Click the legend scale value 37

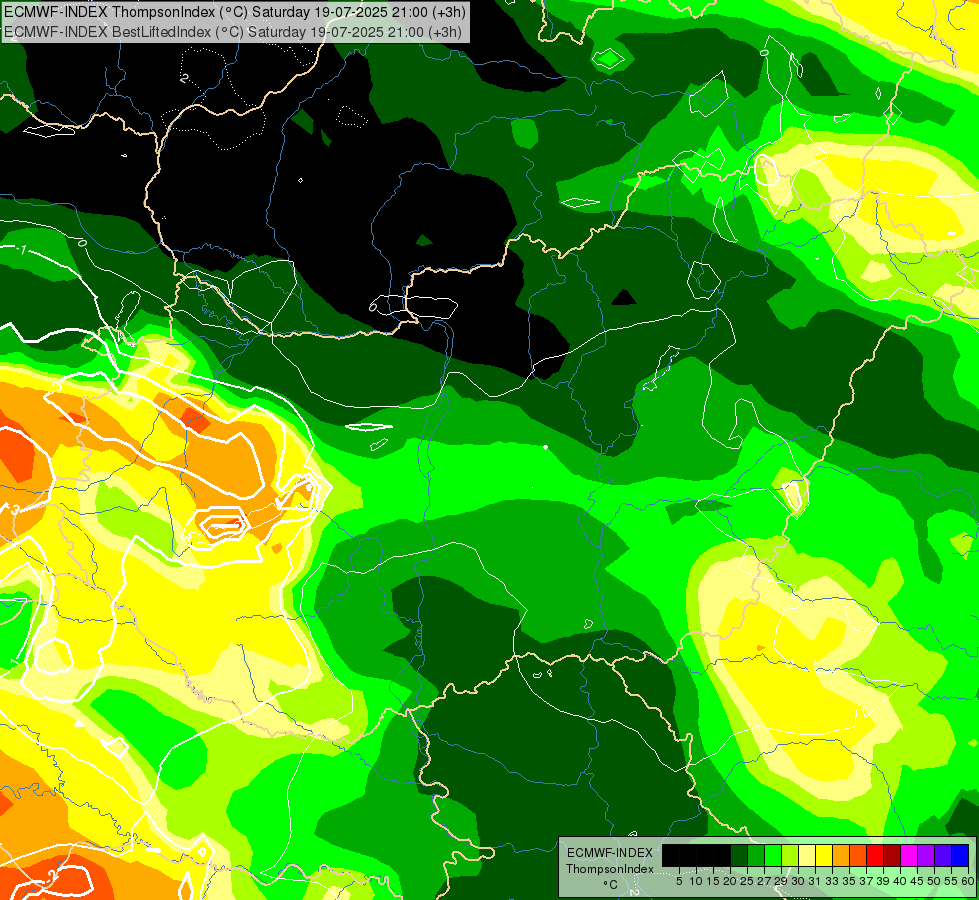coord(866,881)
